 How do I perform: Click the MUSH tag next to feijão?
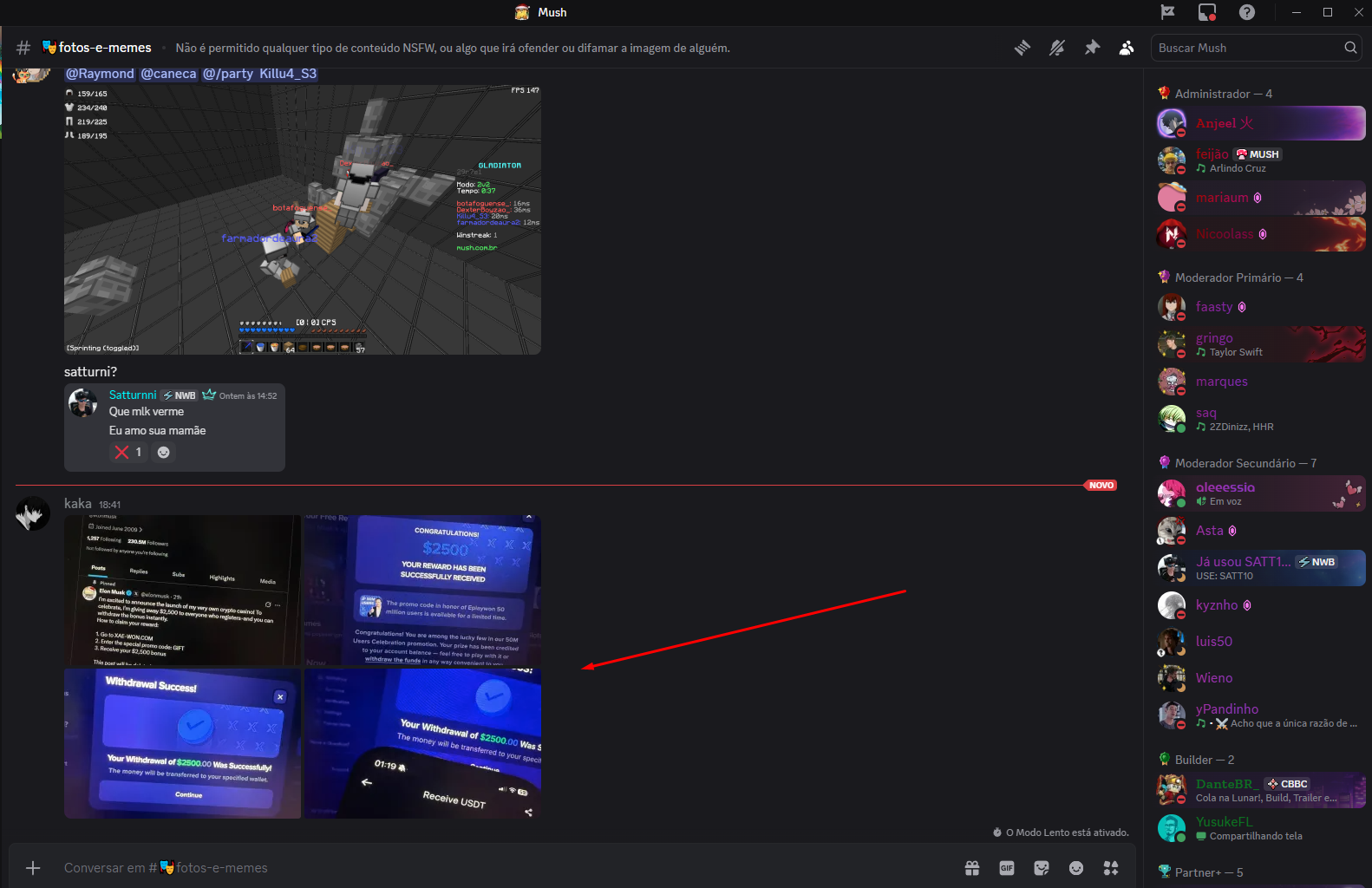click(x=1258, y=154)
